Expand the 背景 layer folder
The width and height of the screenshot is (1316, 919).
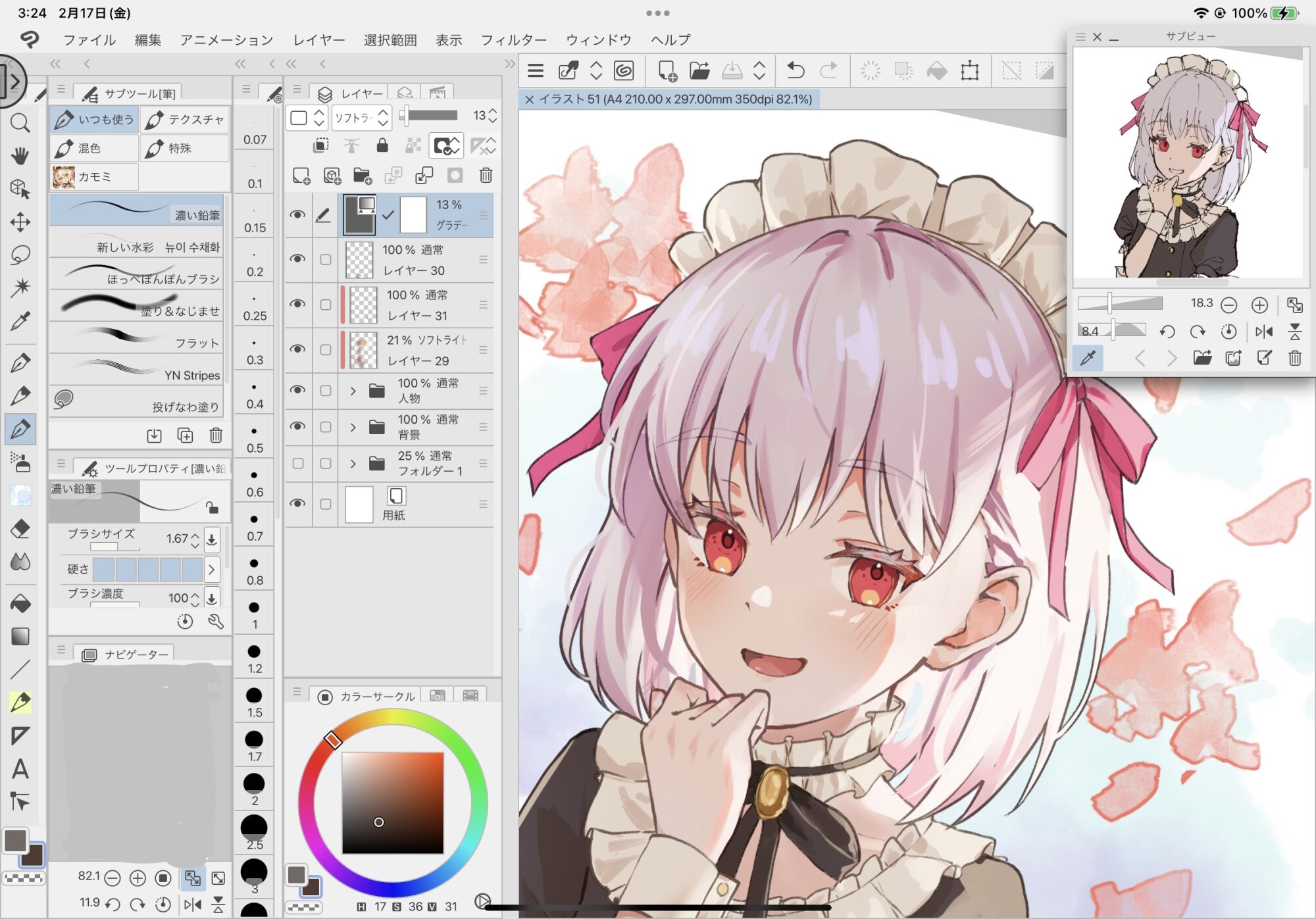(353, 427)
